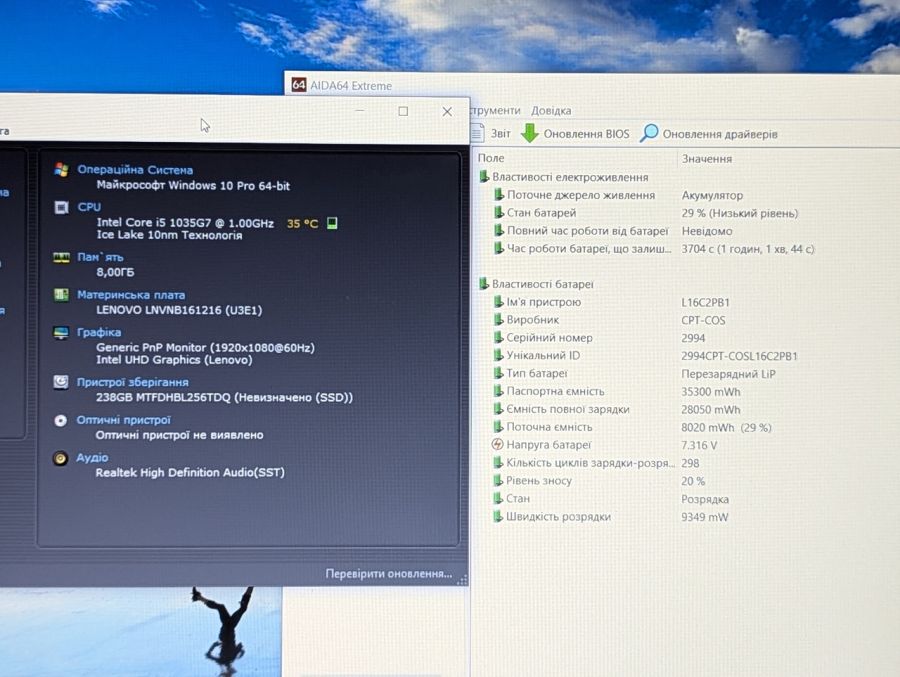Click the Пам'ять heading
The height and width of the screenshot is (677, 900).
tap(100, 257)
